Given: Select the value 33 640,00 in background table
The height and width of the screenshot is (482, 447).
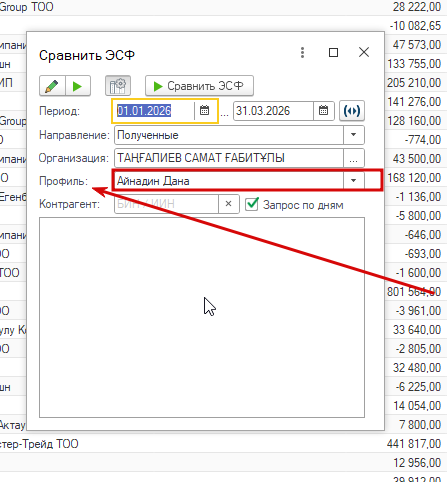Looking at the screenshot, I should [417, 330].
